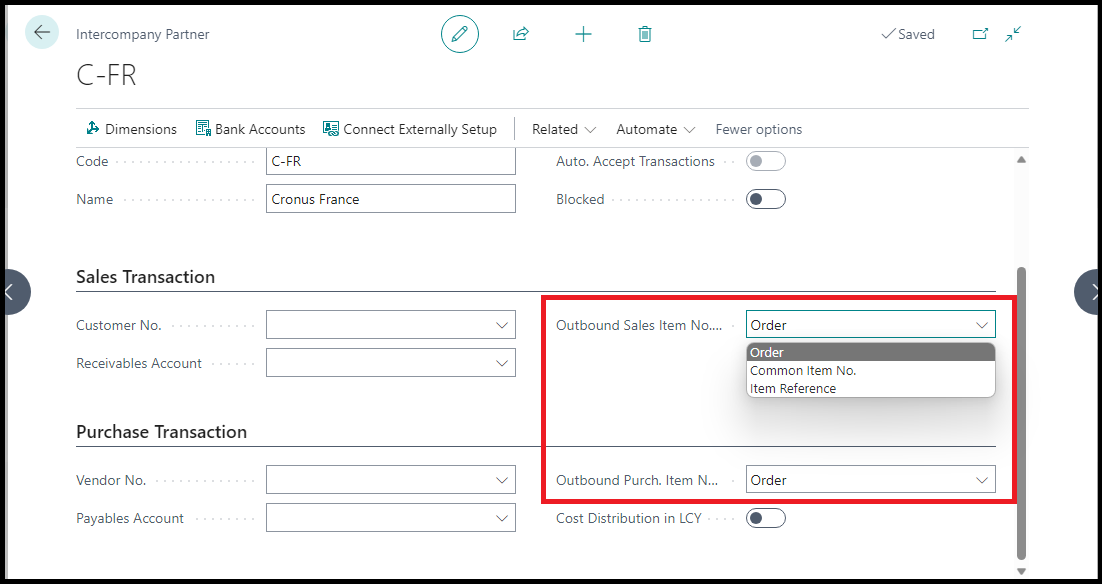1102x584 pixels.
Task: Open page in new window icon
Action: [980, 34]
